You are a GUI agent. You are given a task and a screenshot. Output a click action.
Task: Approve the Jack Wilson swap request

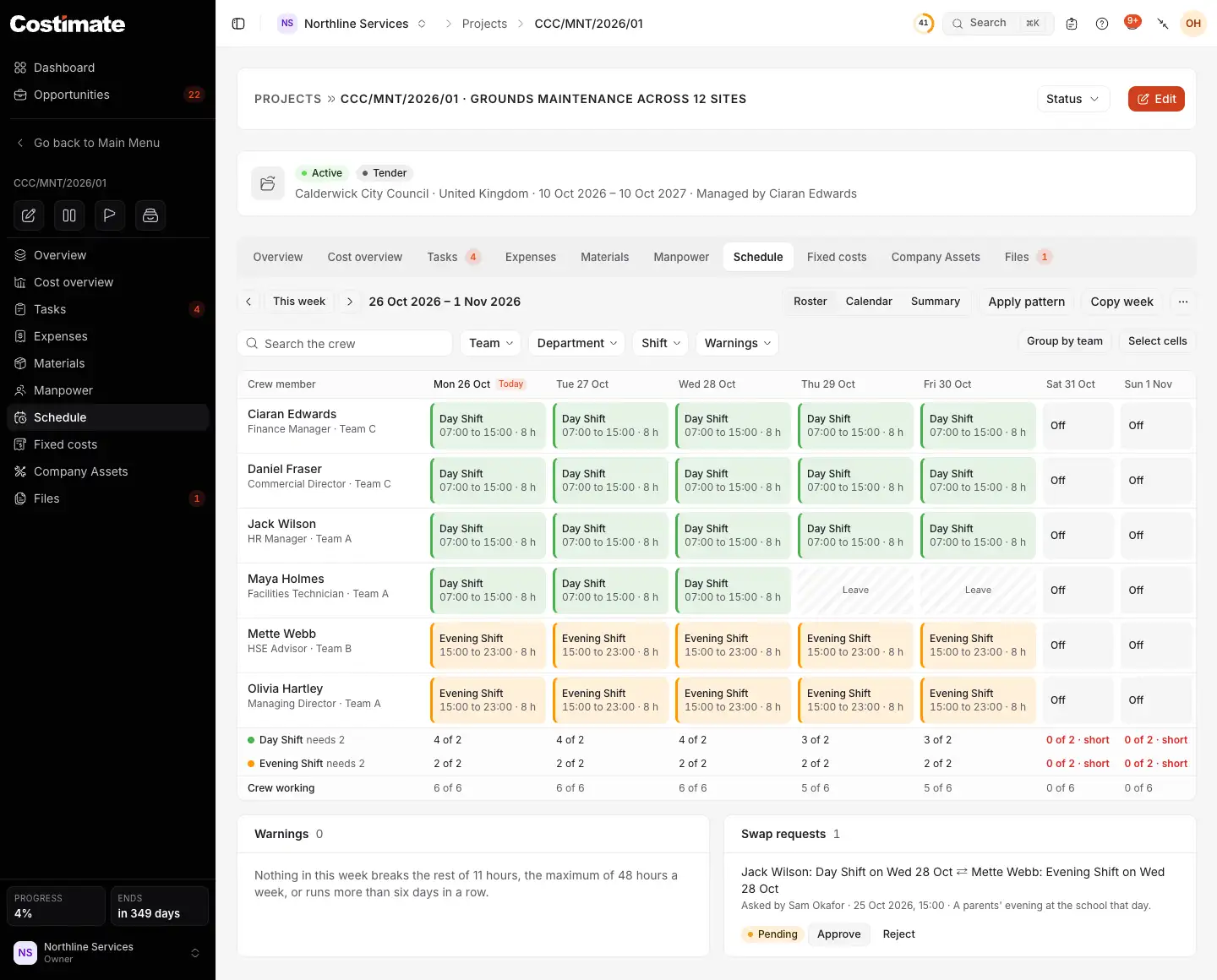839,934
